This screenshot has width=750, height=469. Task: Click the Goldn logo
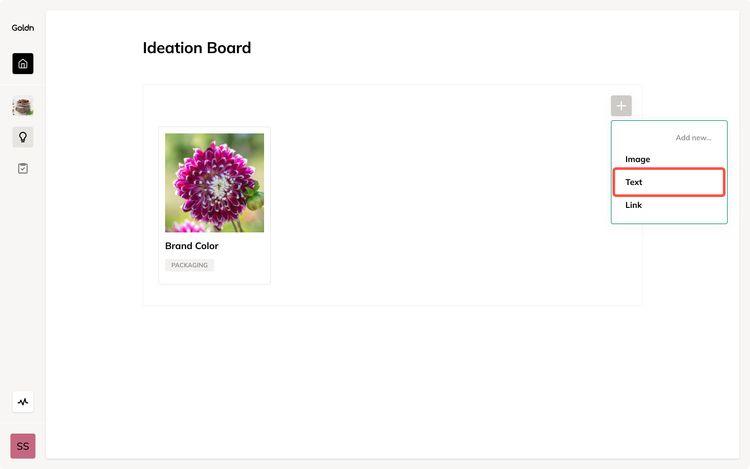click(22, 28)
